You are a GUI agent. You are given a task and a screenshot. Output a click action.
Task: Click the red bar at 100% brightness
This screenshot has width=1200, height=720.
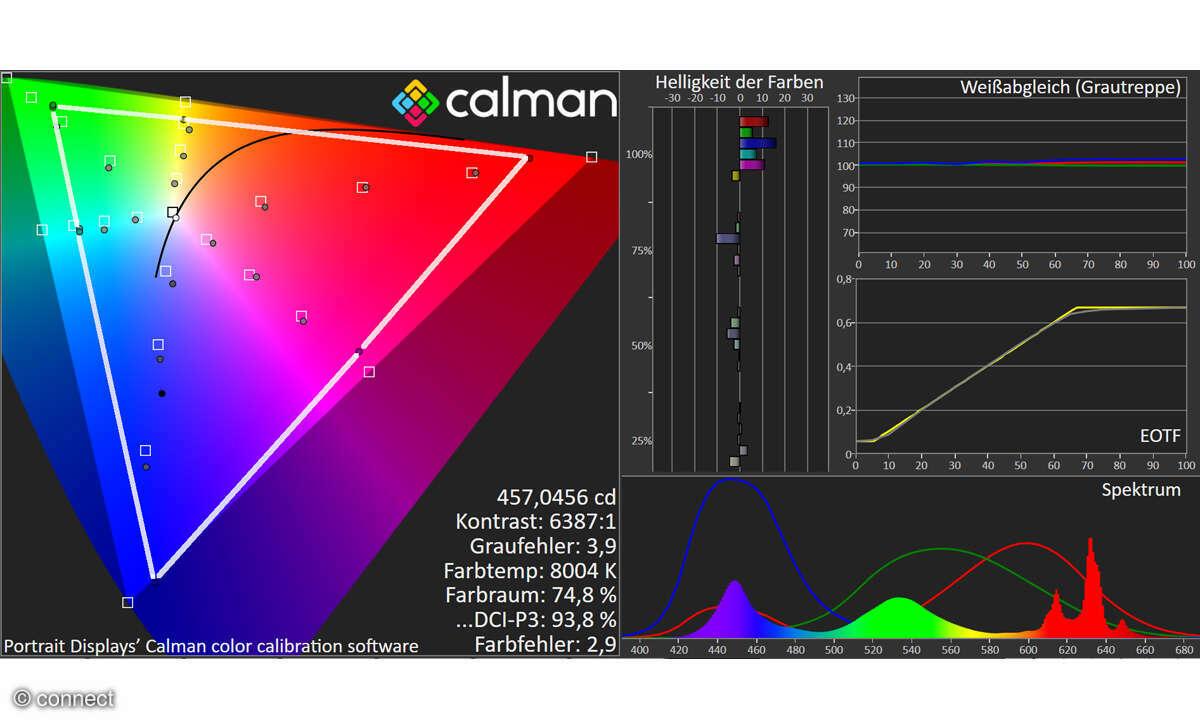tap(754, 122)
